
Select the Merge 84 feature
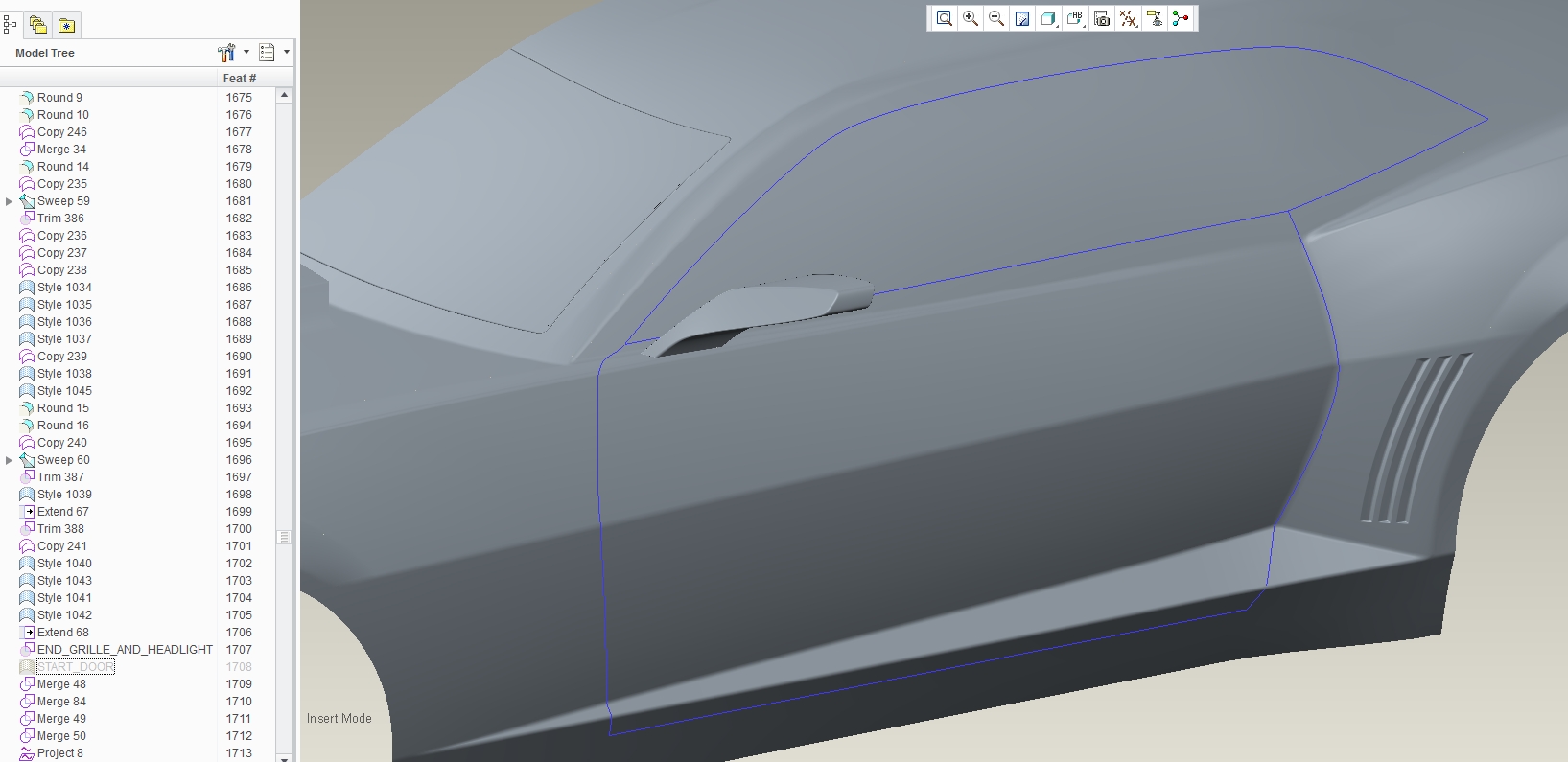[61, 702]
